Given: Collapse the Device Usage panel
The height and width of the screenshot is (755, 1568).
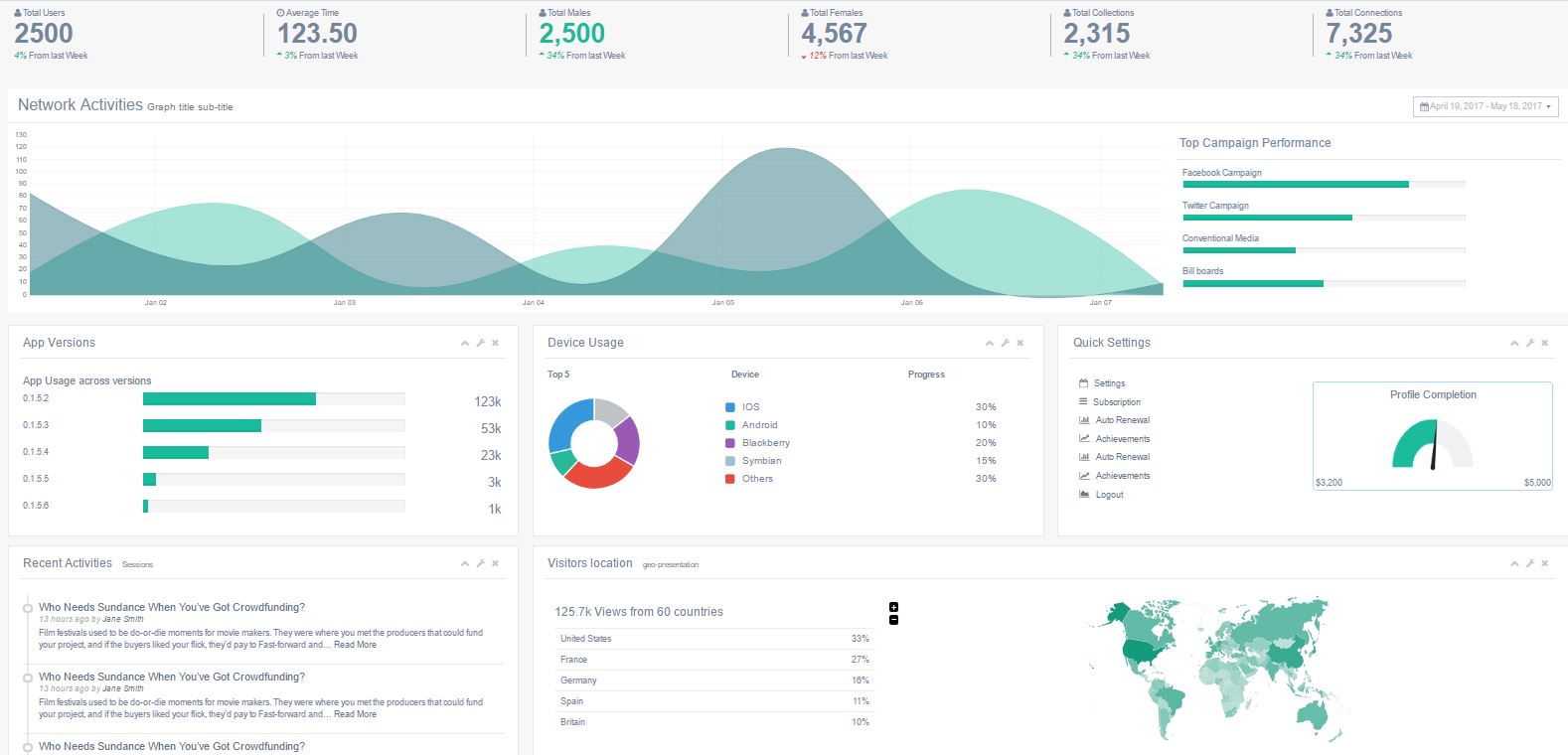Looking at the screenshot, I should (x=990, y=343).
